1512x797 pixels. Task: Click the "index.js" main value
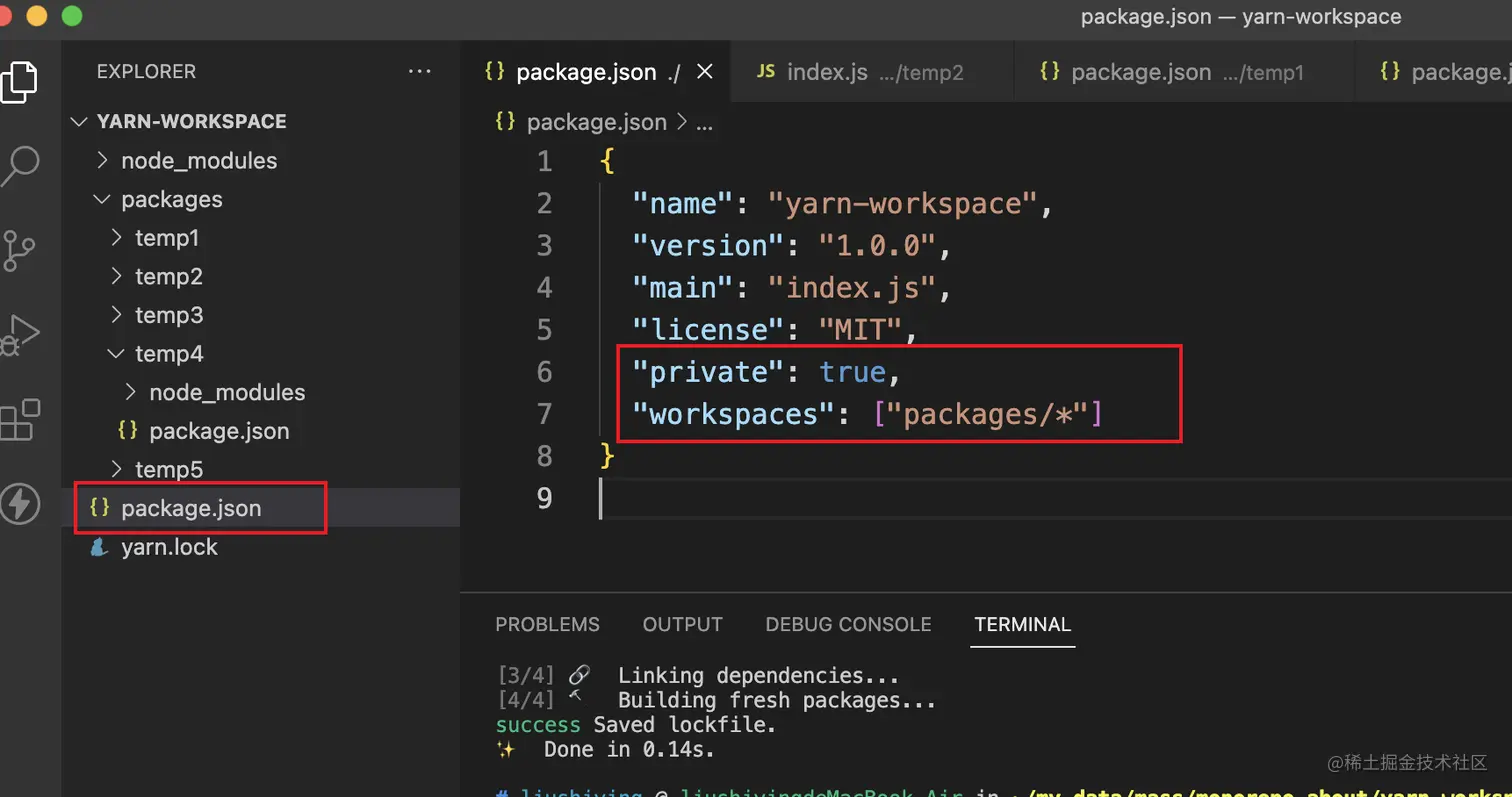850,288
